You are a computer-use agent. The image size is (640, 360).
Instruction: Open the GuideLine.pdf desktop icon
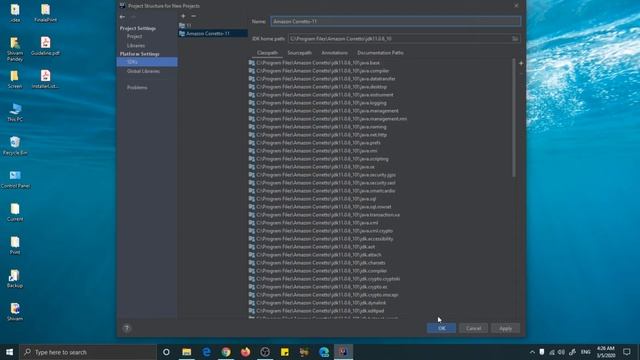[45, 46]
